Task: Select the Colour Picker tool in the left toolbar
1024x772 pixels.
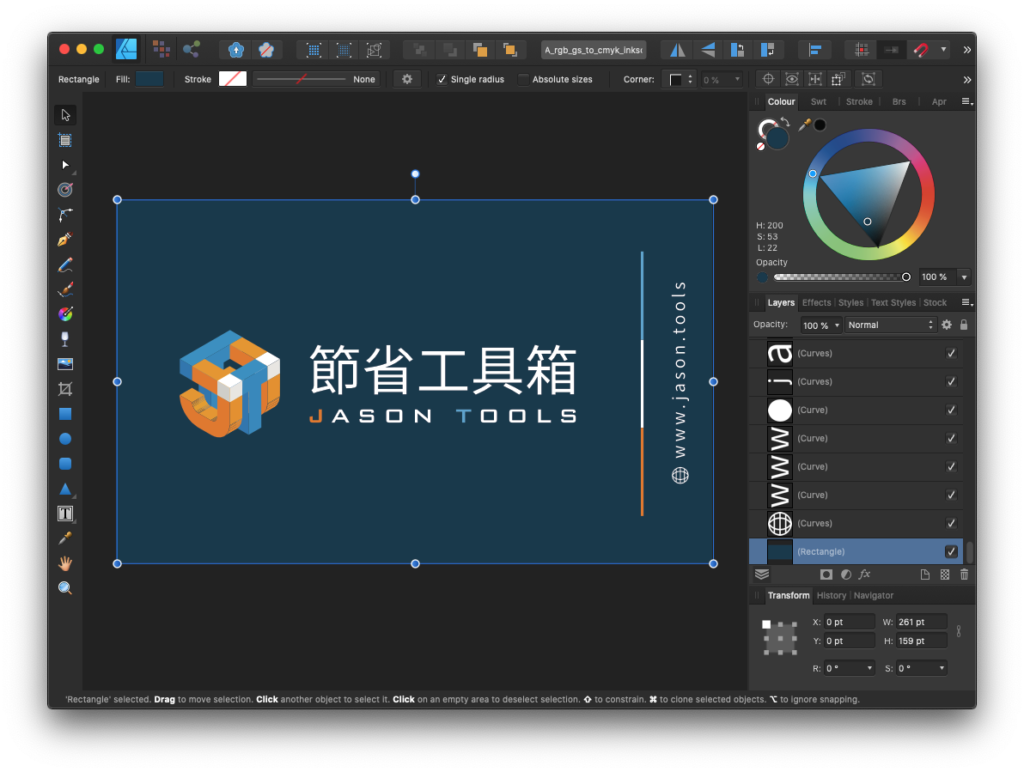Action: 65,538
